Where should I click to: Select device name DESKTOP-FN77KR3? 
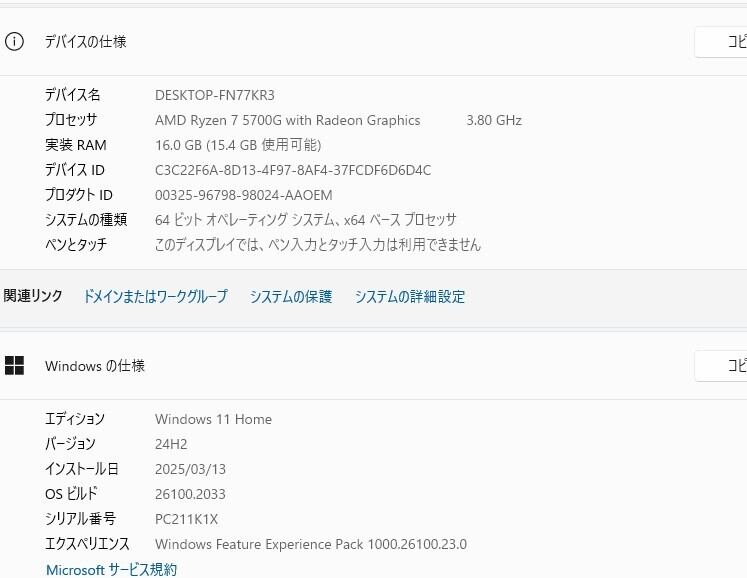pos(215,95)
